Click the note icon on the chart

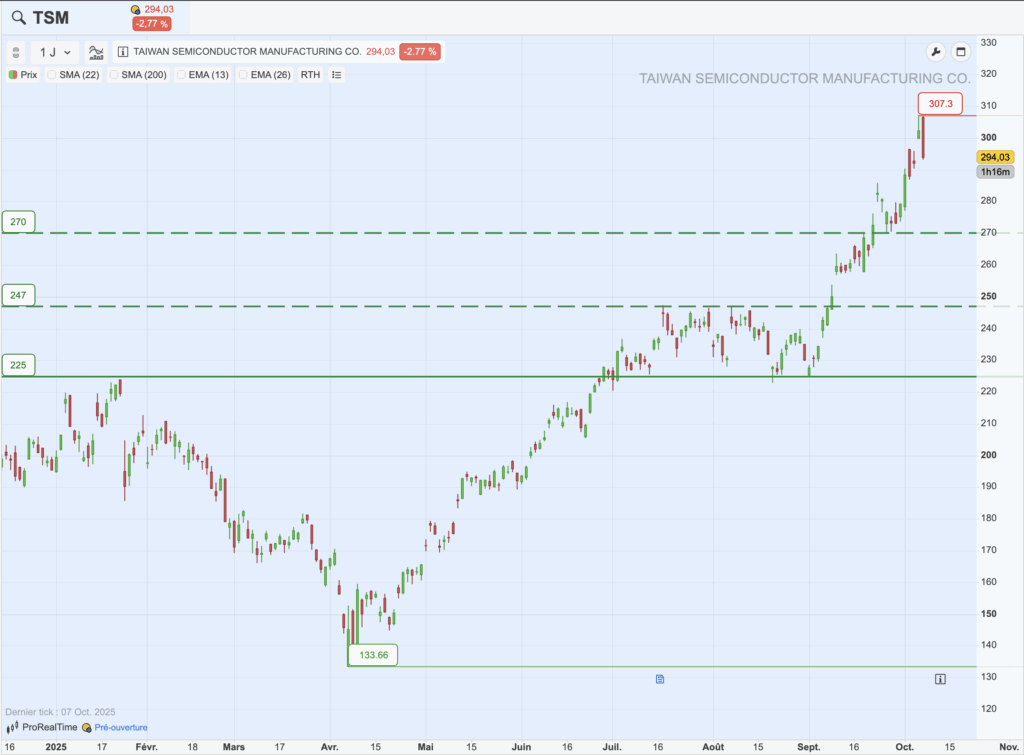659,678
